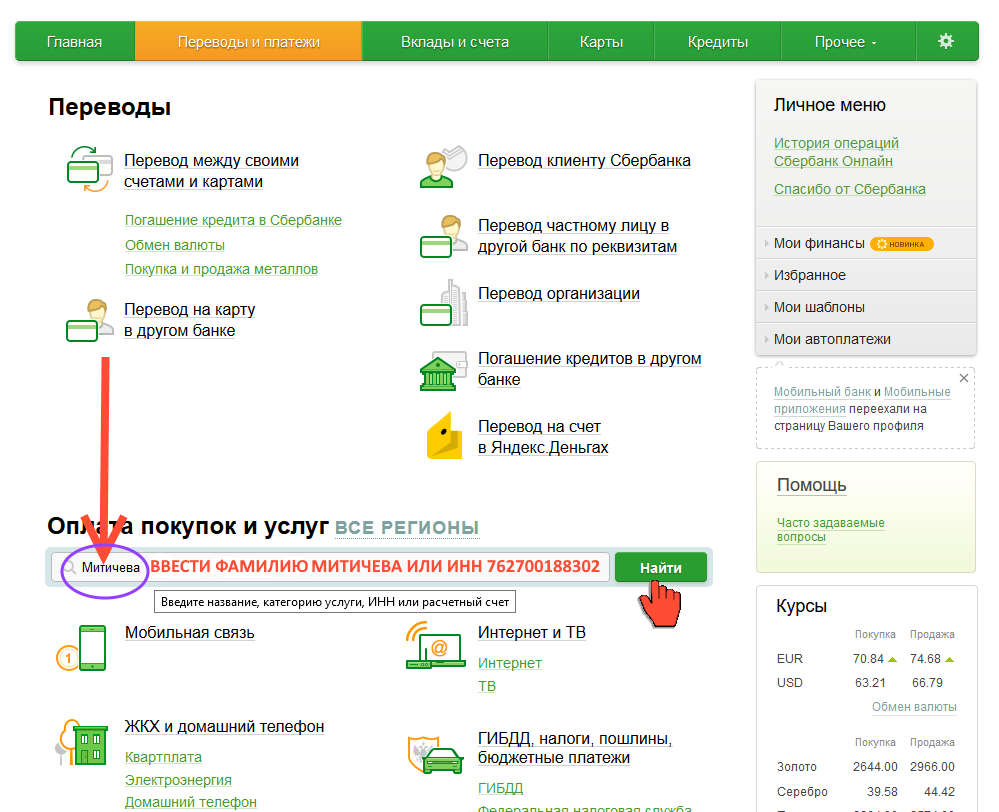Viewport: 999px width, 812px height.
Task: Click the Обмен валюты link under rates
Action: (x=914, y=707)
